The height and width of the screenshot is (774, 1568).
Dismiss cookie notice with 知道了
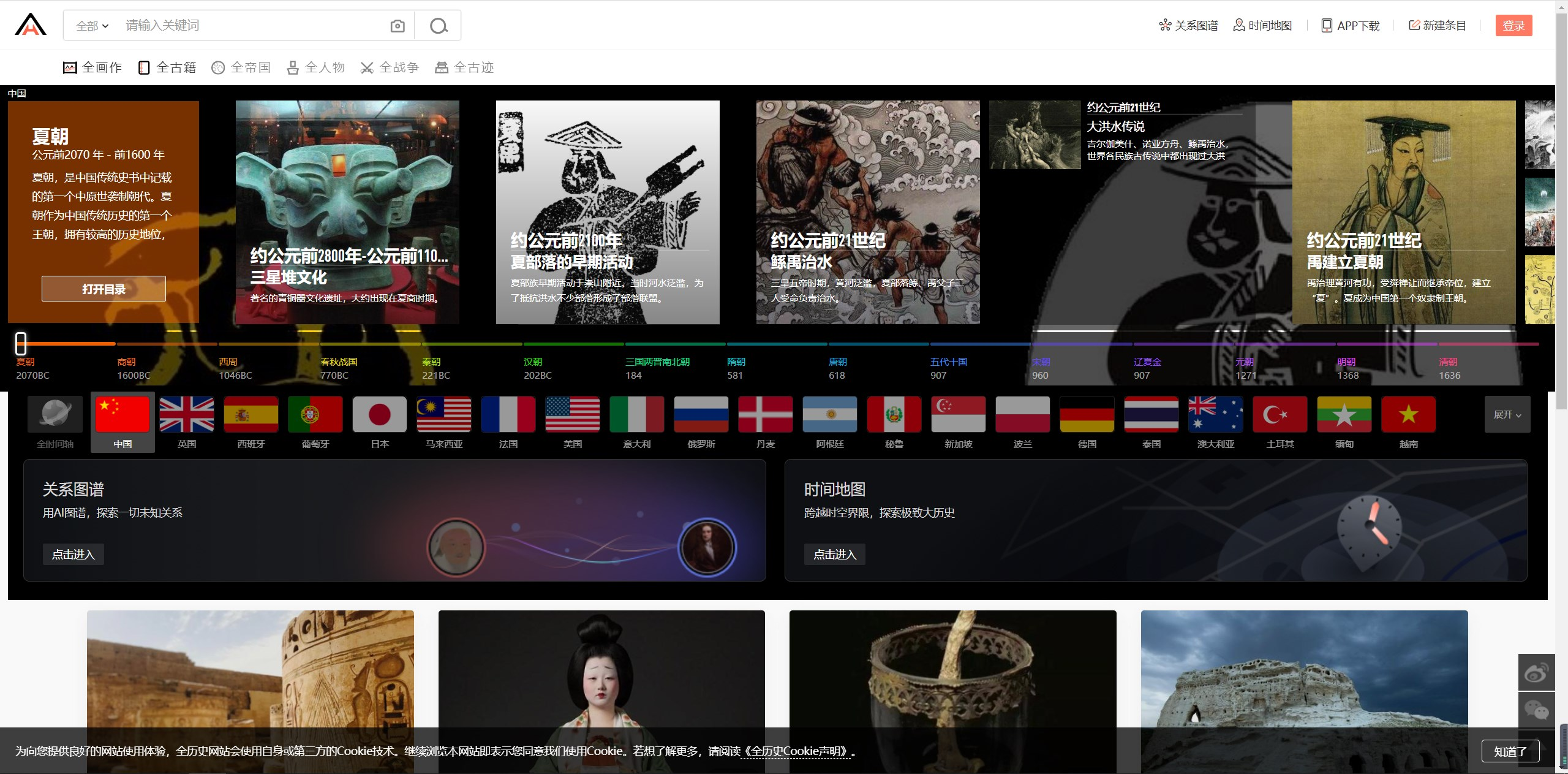[1509, 751]
